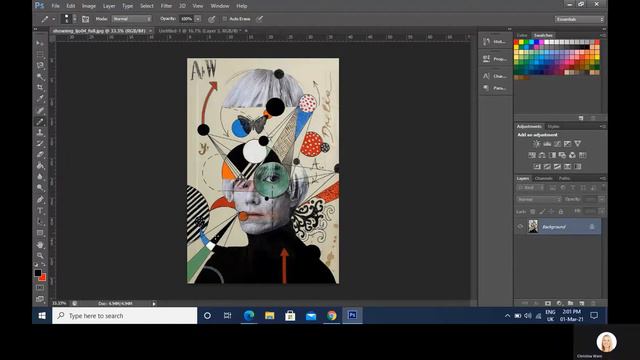Select the Rectangular Marquee tool
640x360 pixels.
pos(40,54)
